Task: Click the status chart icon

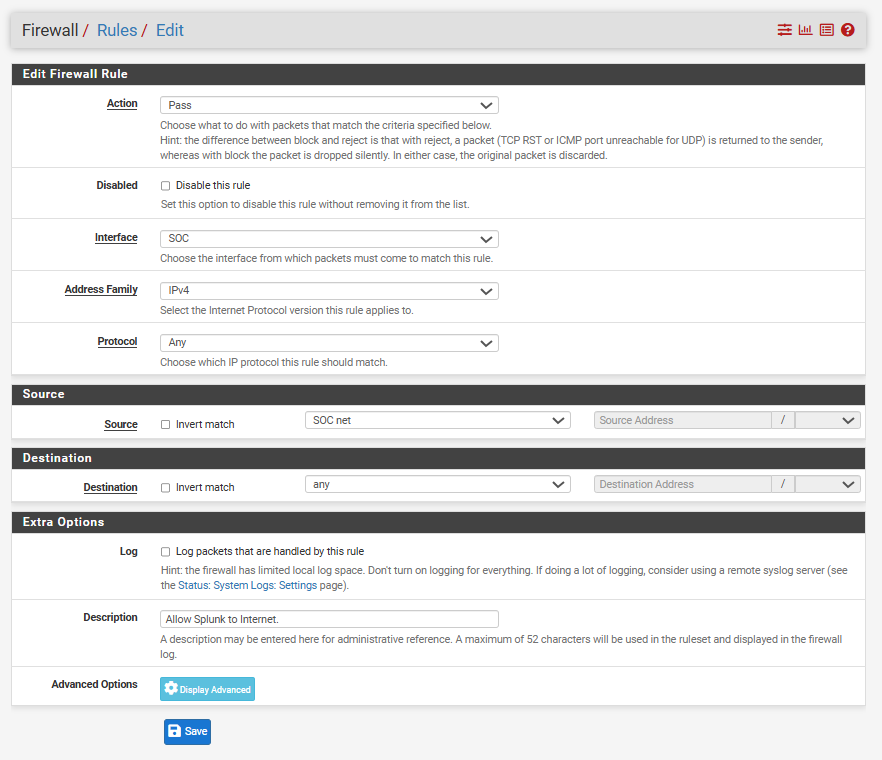Action: 805,30
